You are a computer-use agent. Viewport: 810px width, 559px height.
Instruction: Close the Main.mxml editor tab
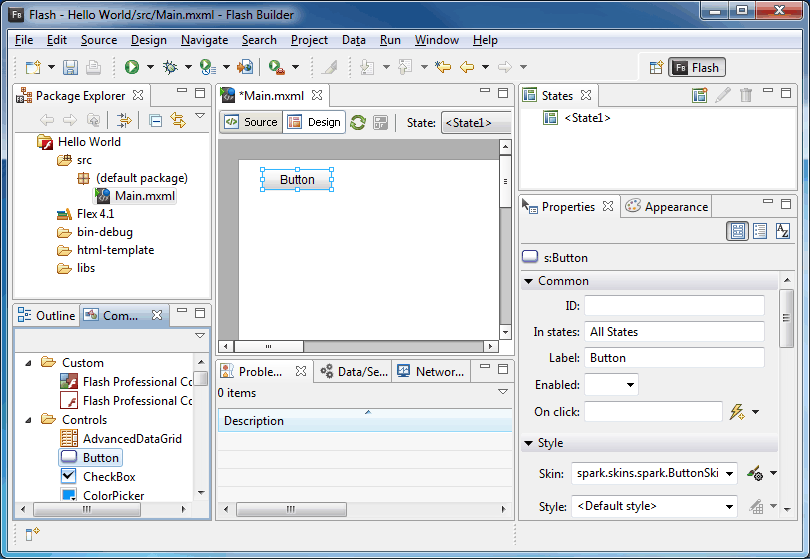coord(317,95)
